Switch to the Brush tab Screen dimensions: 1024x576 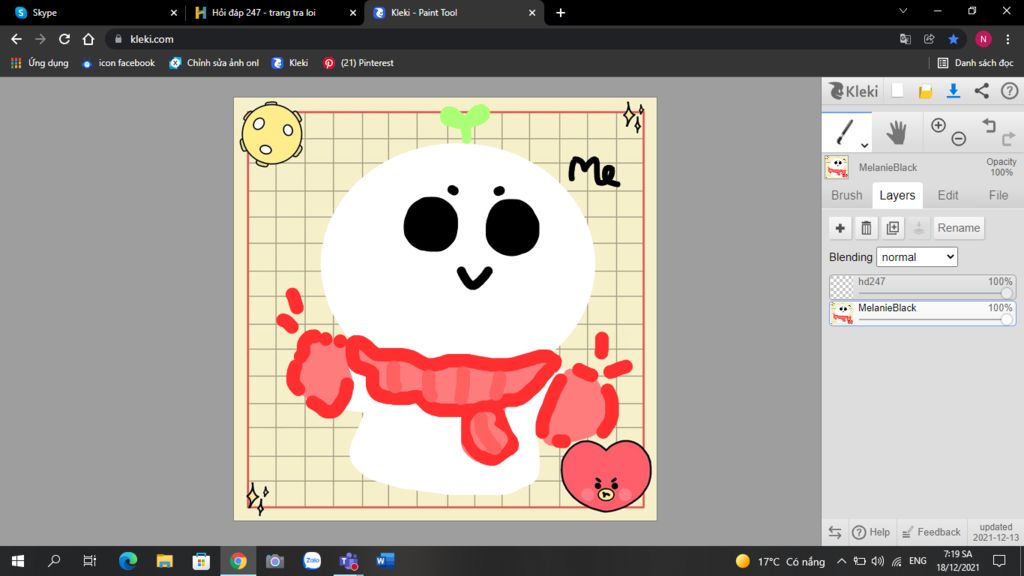point(846,195)
